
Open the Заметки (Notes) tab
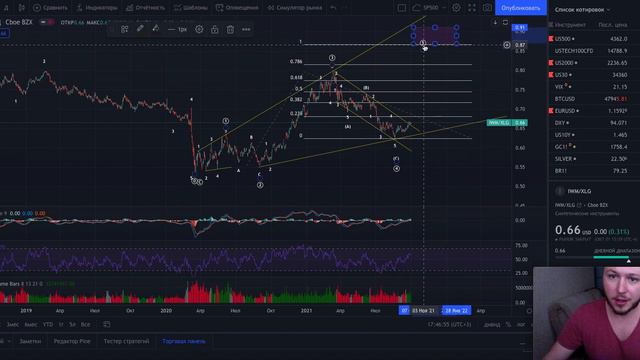[x=30, y=341]
